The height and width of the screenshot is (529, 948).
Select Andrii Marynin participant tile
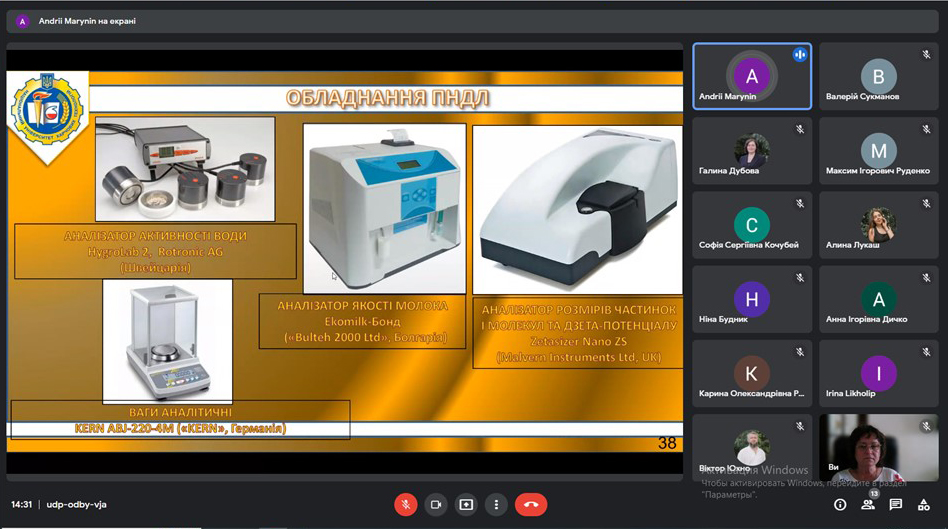pos(752,76)
